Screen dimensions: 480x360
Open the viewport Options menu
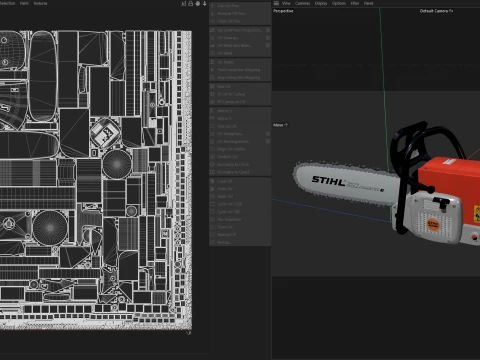(x=339, y=3)
